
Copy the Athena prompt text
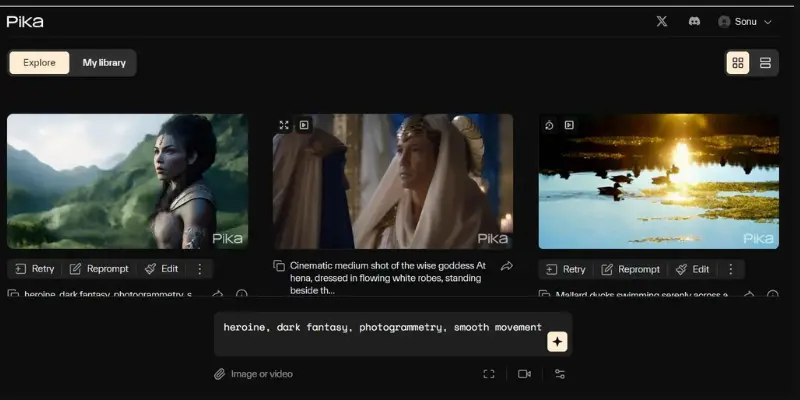[279, 266]
